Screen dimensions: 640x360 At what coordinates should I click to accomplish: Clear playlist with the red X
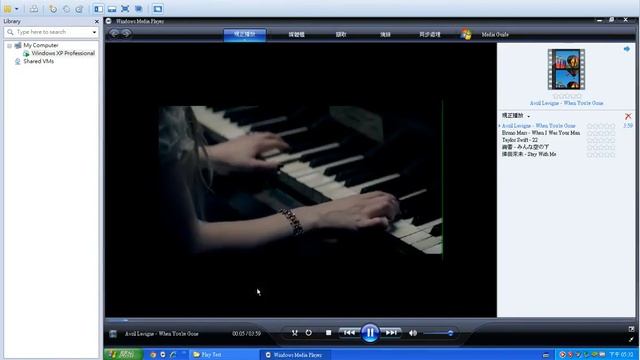[x=628, y=116]
